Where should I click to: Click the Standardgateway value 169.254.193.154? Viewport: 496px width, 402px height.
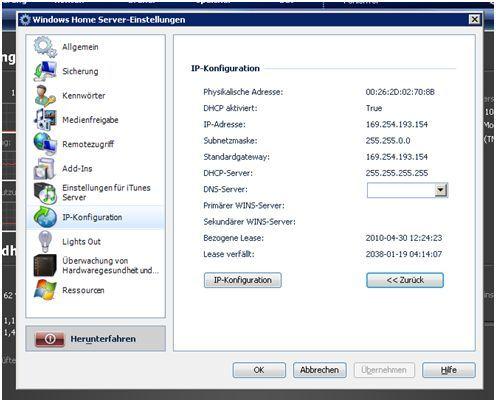tap(397, 157)
